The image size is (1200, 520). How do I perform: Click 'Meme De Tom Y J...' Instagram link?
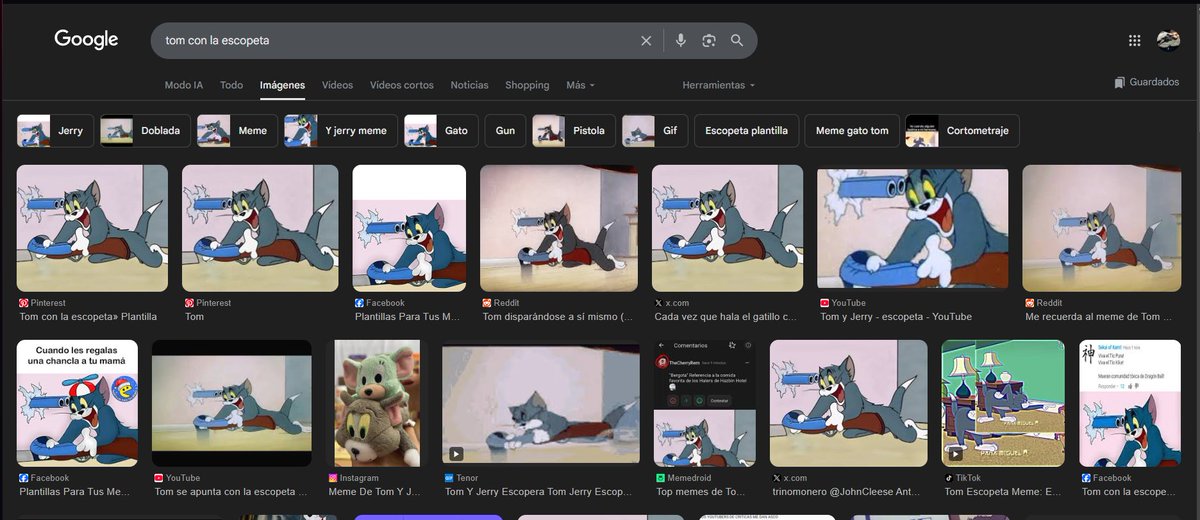(x=375, y=492)
